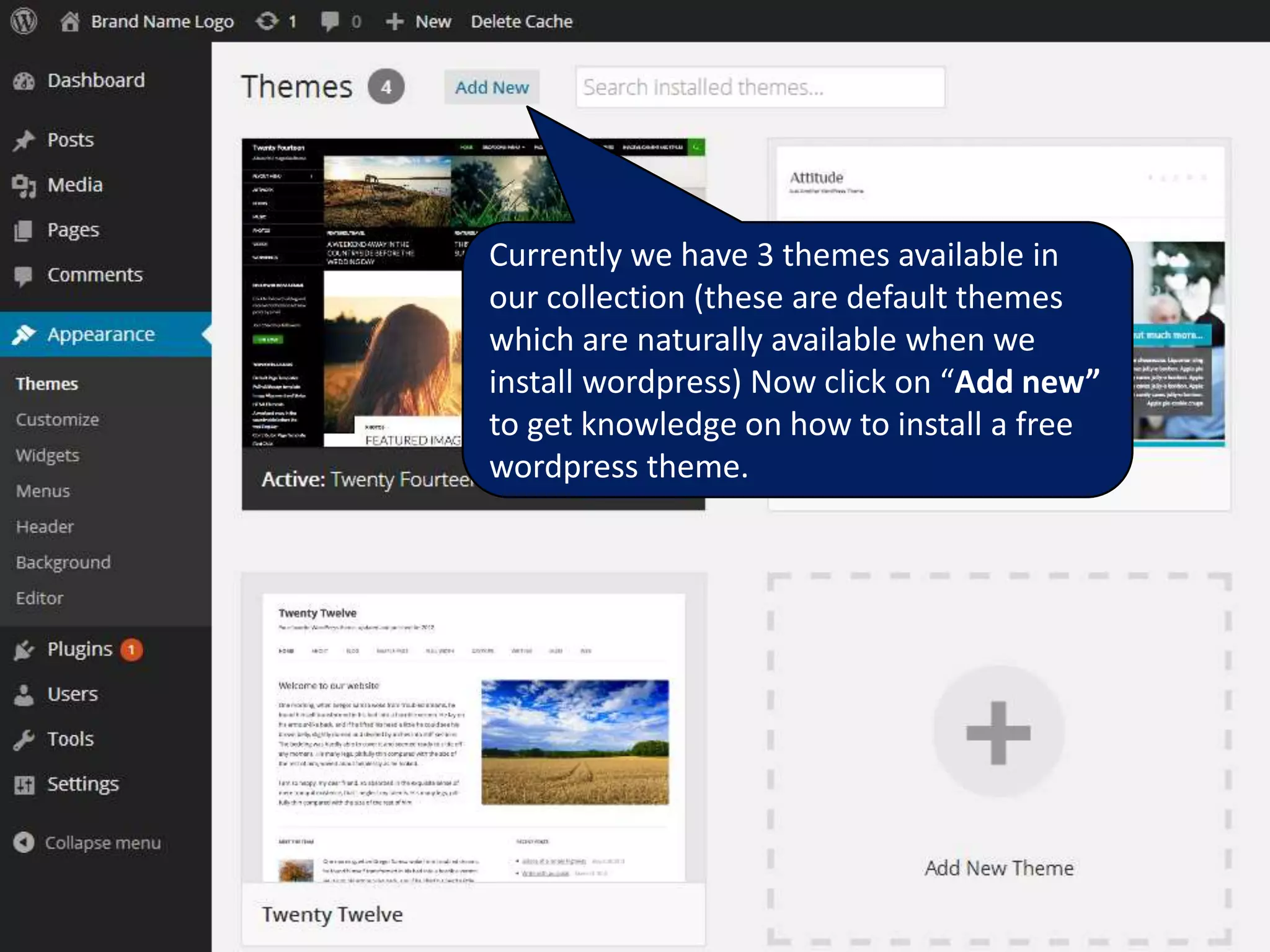Click the Add New themes button
The width and height of the screenshot is (1270, 952).
[x=492, y=87]
